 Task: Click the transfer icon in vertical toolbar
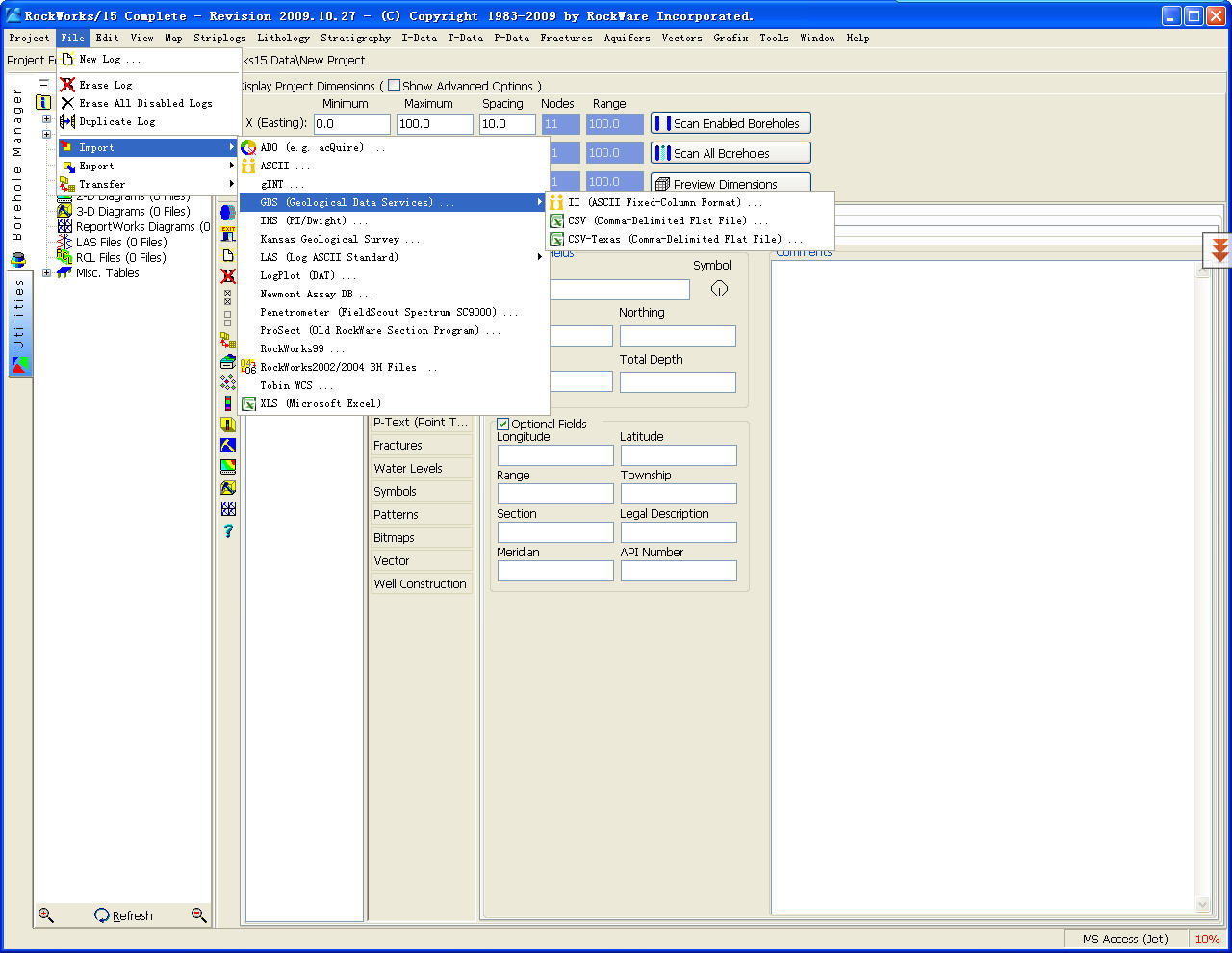[x=228, y=340]
